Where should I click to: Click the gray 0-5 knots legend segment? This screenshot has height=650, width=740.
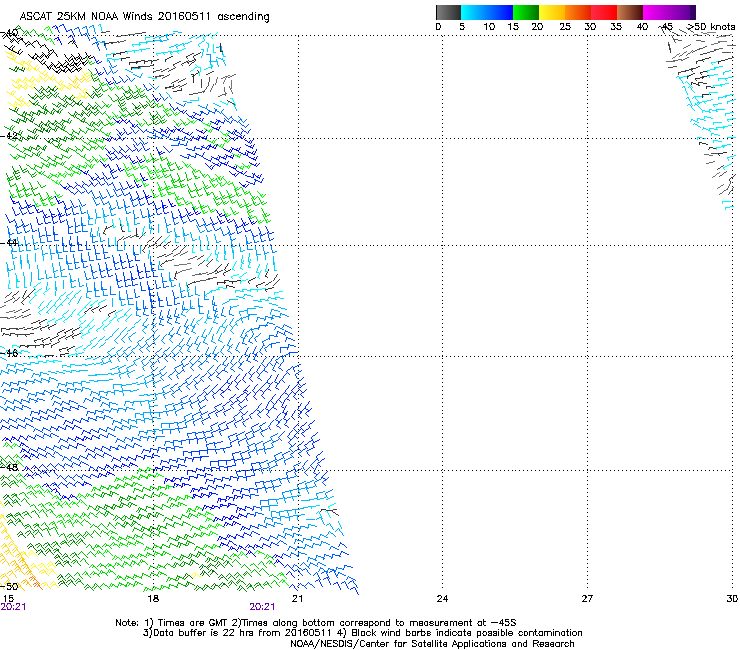449,12
